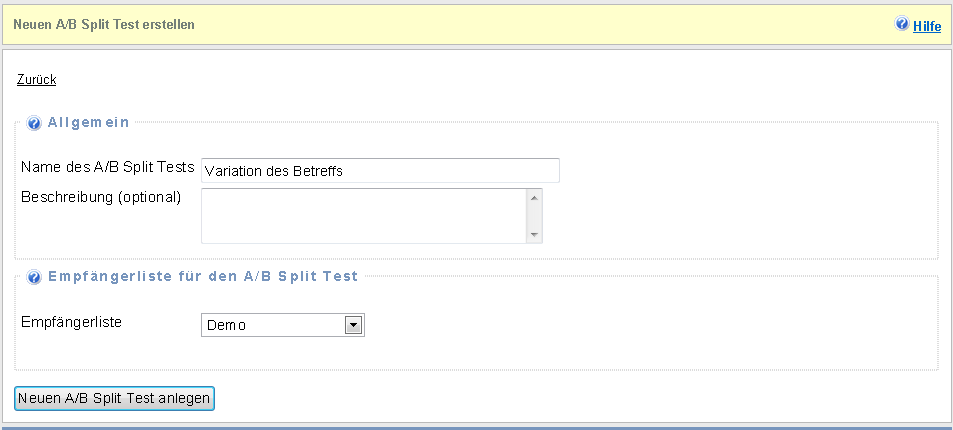This screenshot has width=953, height=430.
Task: Click into the Beschreibung text area
Action: [364, 215]
